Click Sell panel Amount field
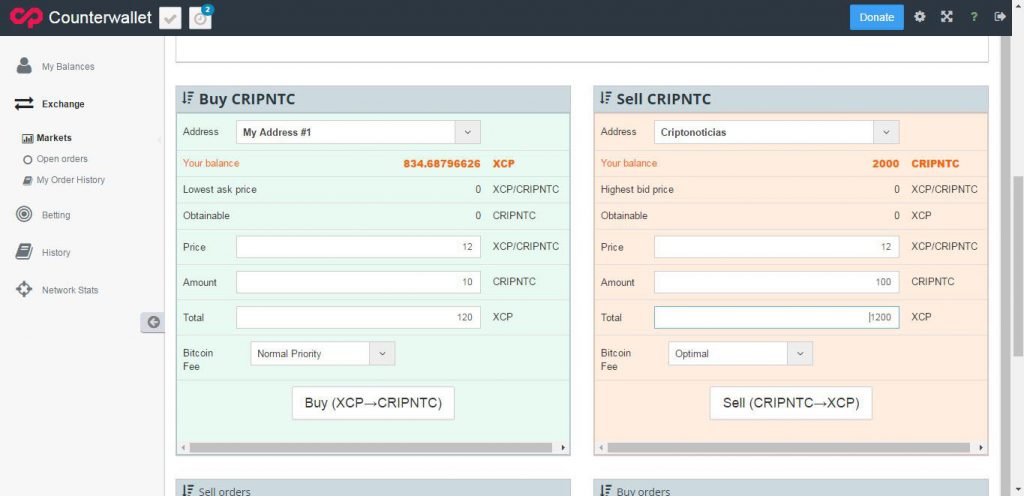The width and height of the screenshot is (1024, 496). click(x=776, y=282)
